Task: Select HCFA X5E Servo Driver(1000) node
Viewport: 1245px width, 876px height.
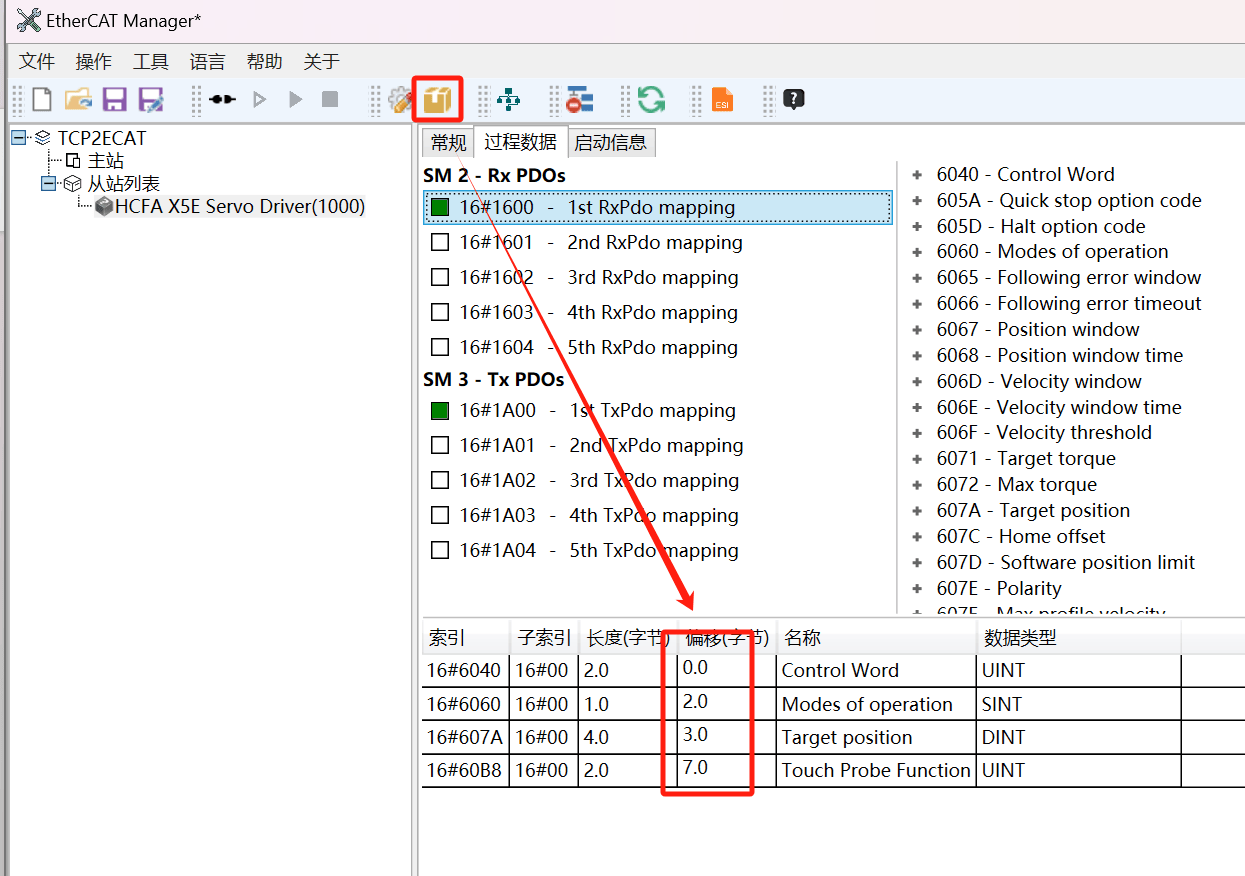Action: (x=240, y=206)
